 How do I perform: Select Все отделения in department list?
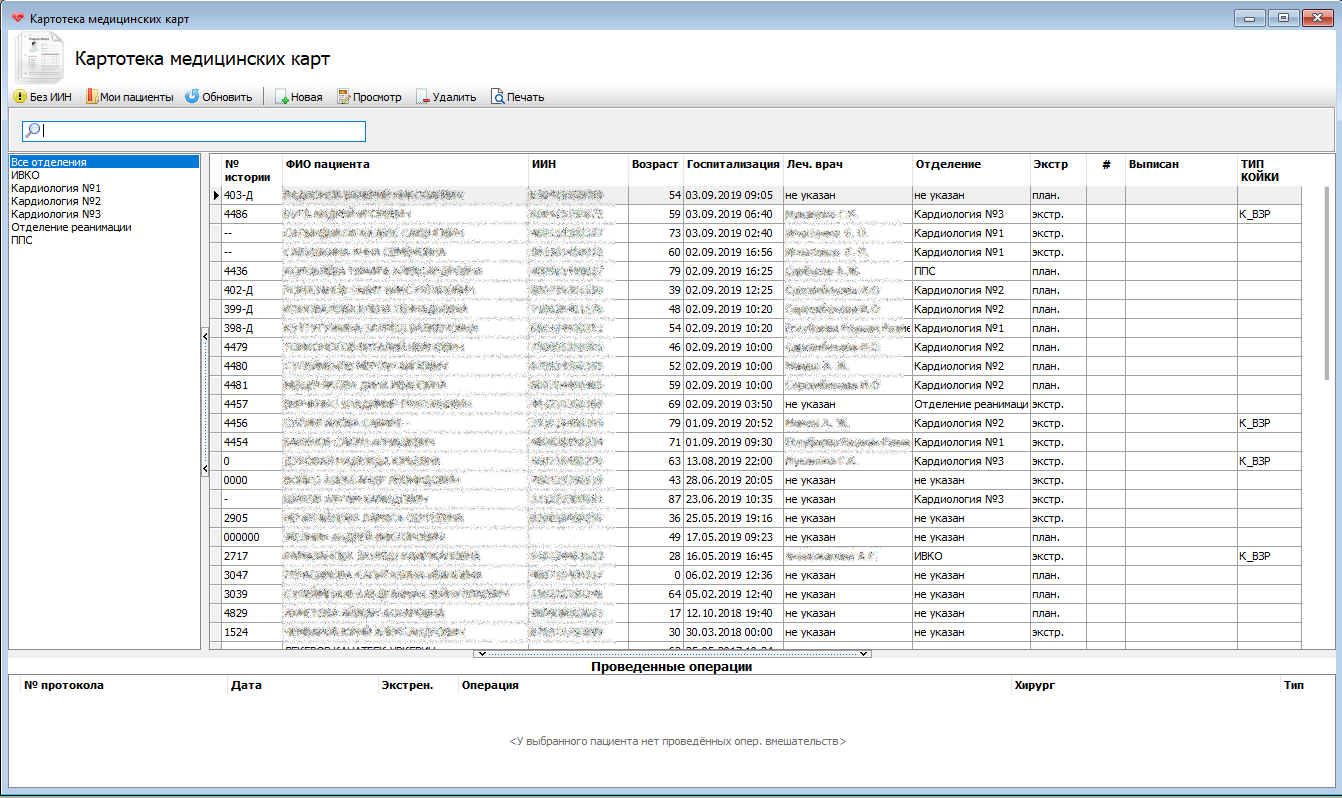[104, 162]
